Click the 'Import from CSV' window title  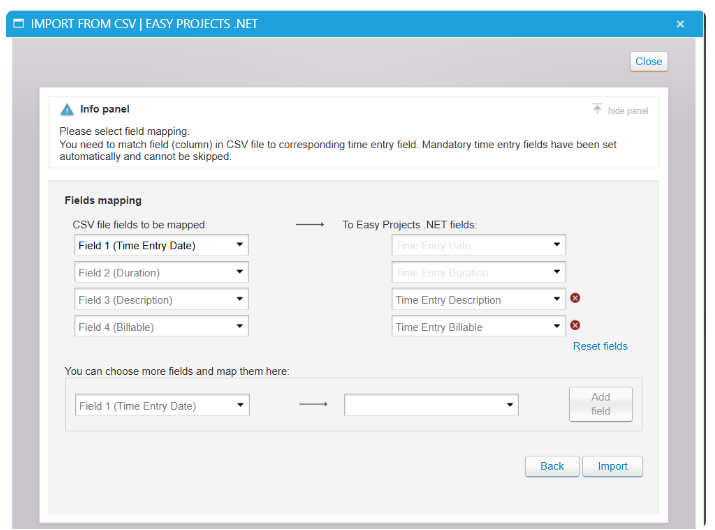144,24
